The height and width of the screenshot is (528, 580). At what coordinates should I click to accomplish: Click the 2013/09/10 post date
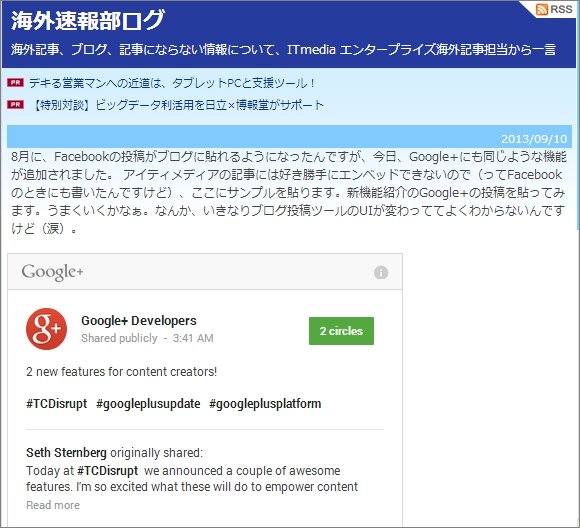point(534,139)
